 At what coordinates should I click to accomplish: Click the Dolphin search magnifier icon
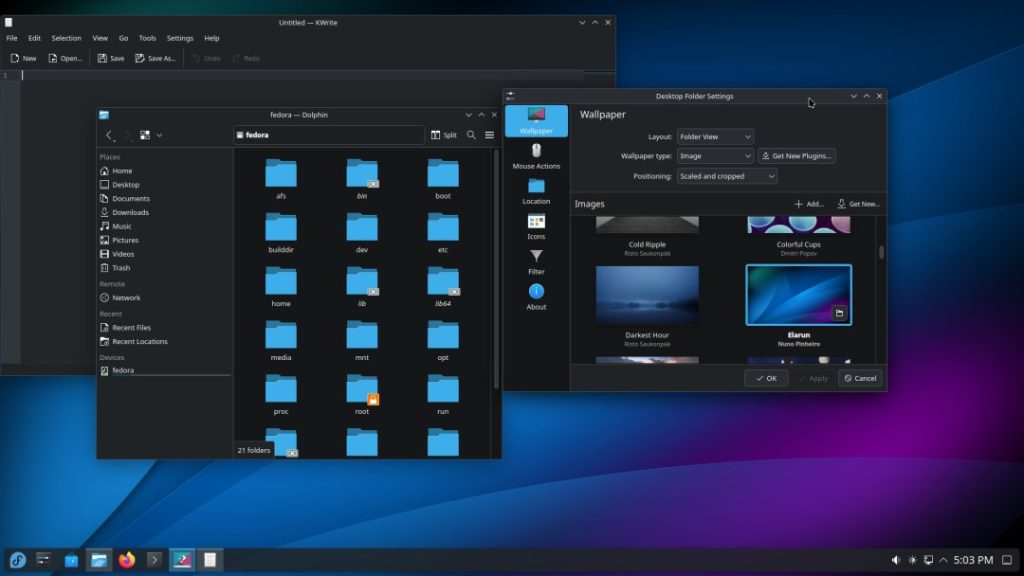click(471, 135)
